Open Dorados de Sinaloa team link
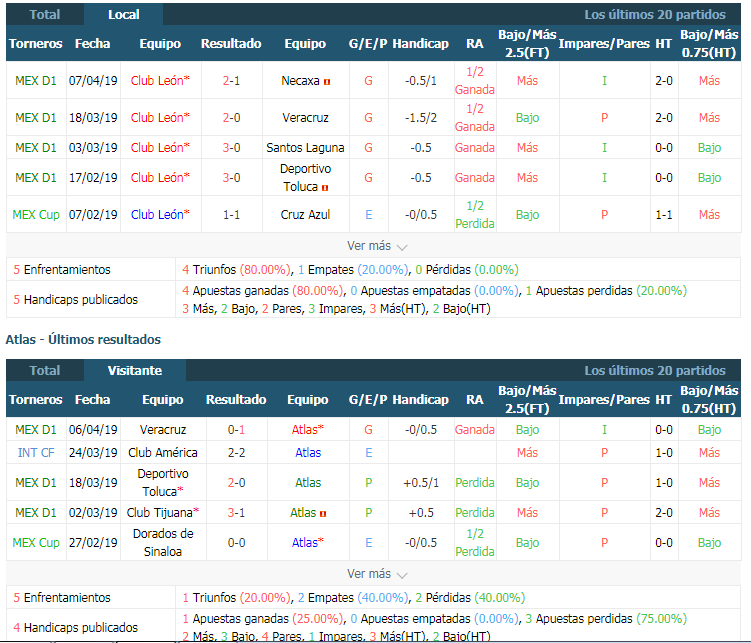The image size is (751, 643). point(163,542)
